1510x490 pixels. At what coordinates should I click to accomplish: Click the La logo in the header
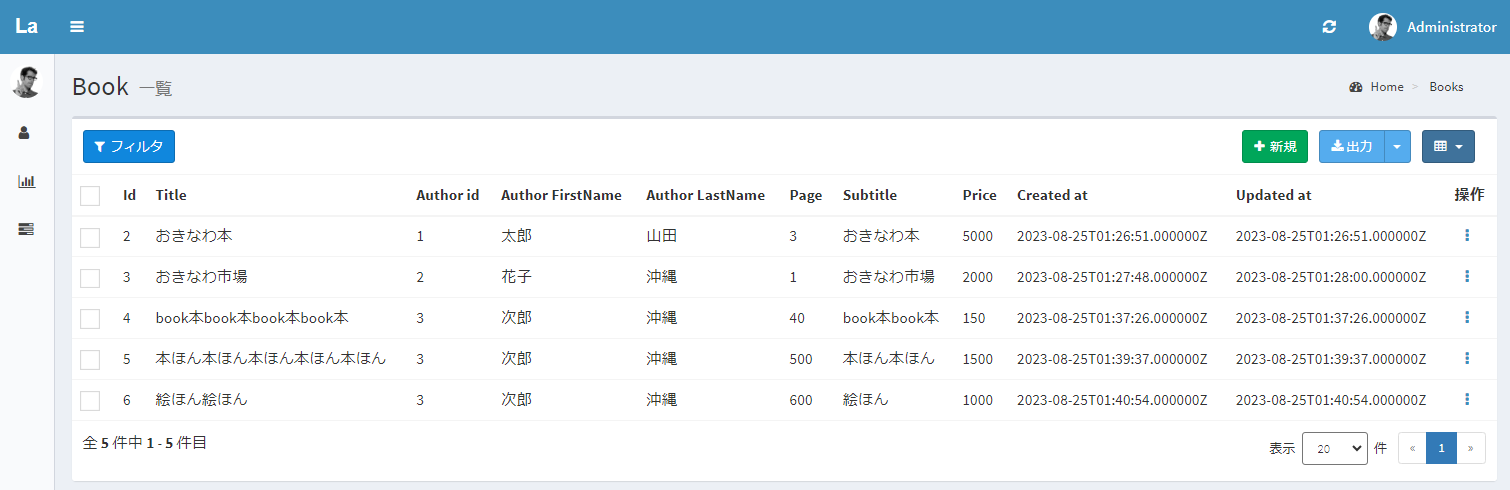point(27,27)
